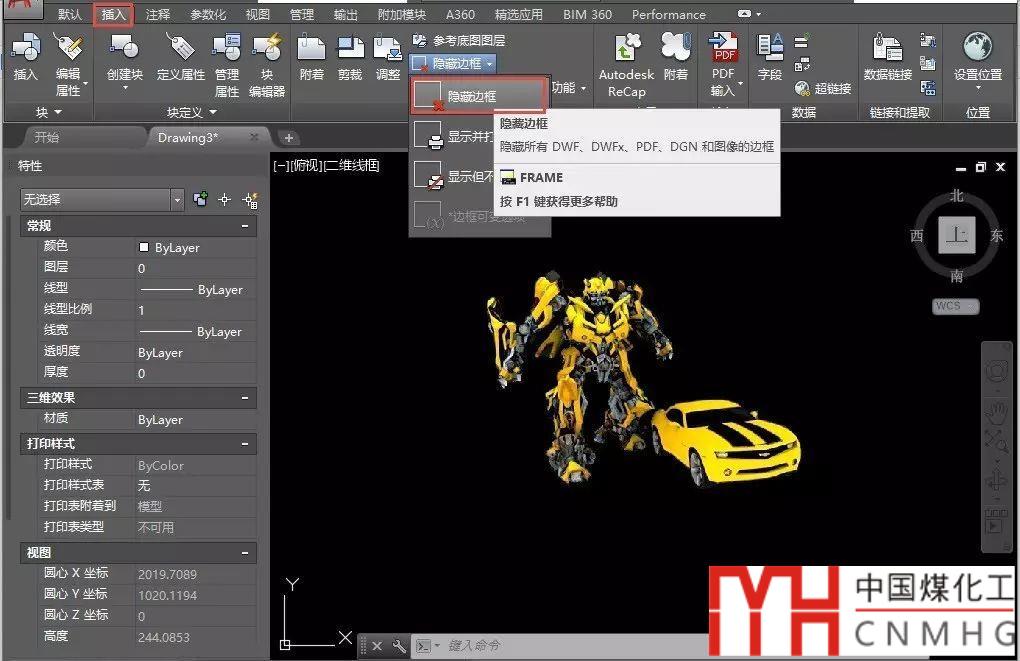Click the Insert block icon in ribbon

(25, 49)
